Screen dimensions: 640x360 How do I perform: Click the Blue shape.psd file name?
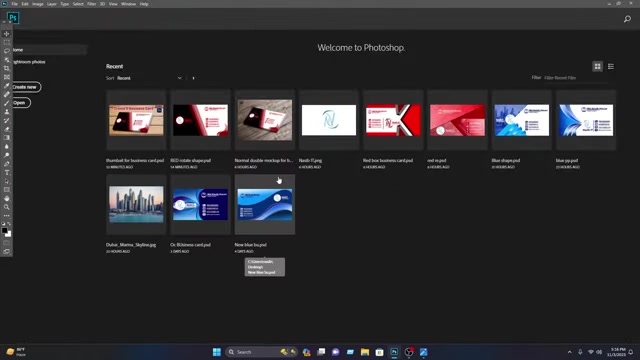(x=506, y=160)
